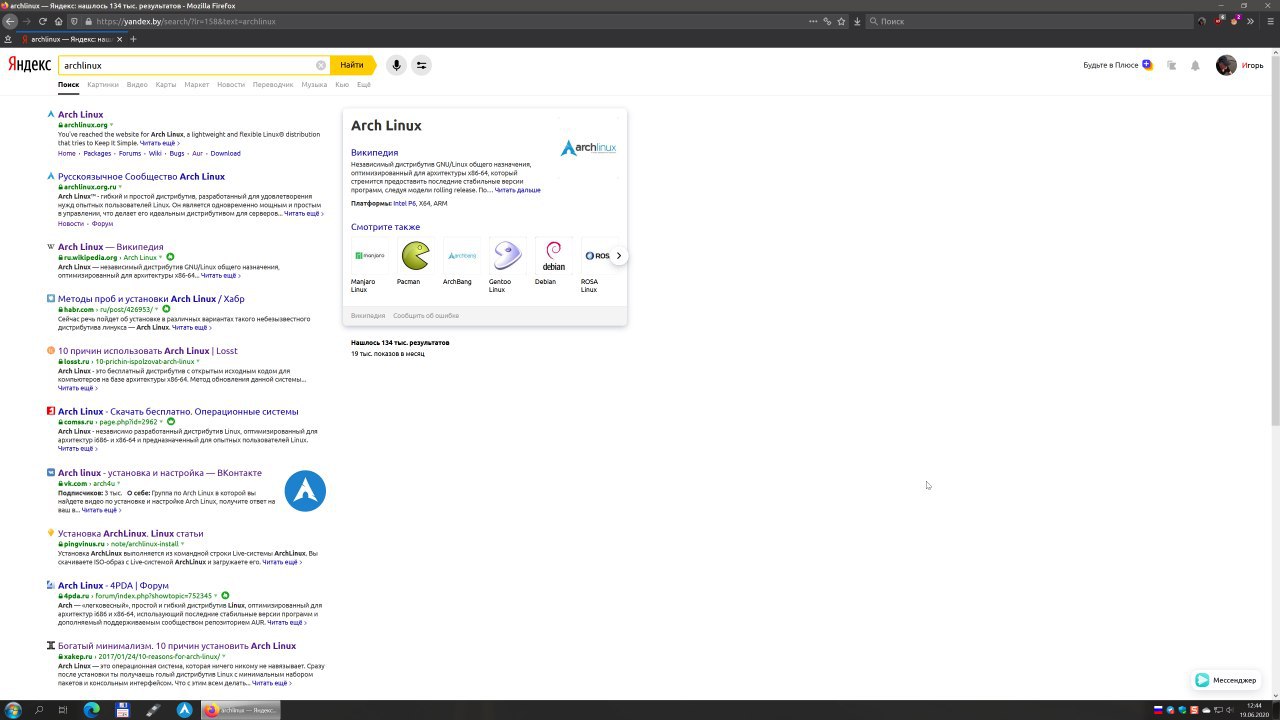Screen dimensions: 1280x720
Task: Open the Мессенджер chat button
Action: 1226,680
